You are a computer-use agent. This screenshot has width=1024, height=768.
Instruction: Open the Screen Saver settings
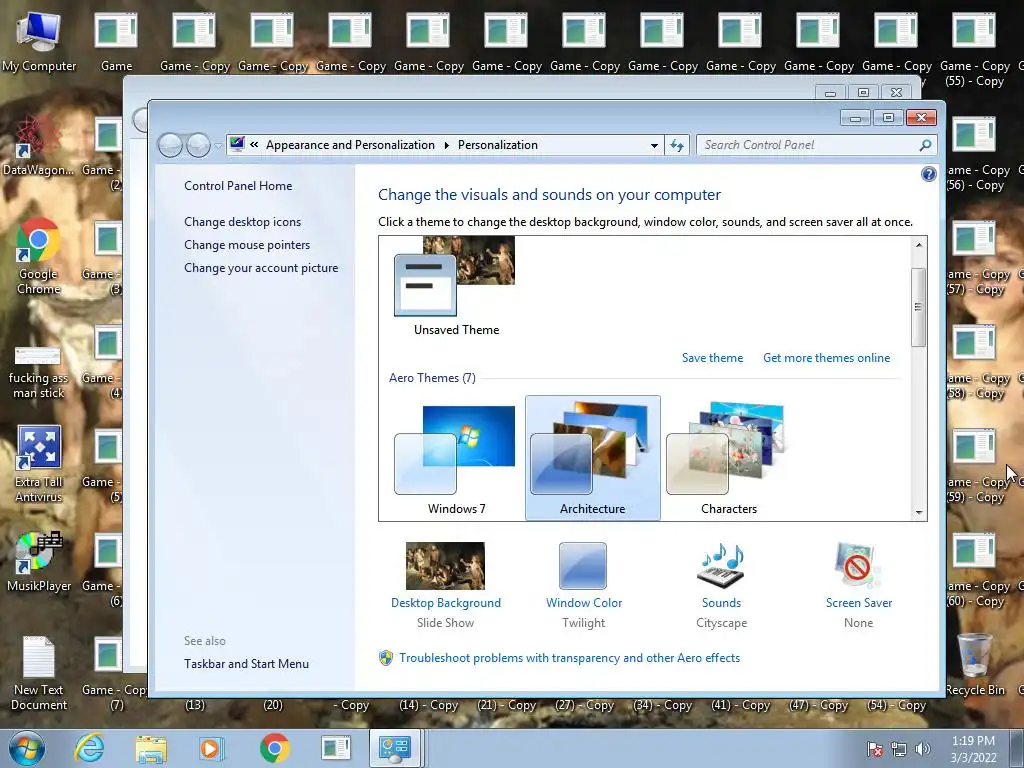click(x=858, y=585)
